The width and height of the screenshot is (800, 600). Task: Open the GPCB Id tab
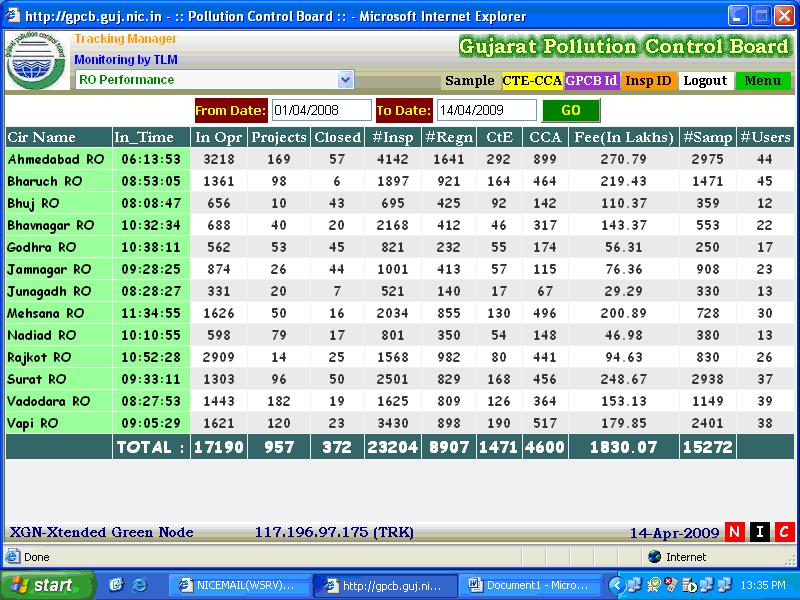pos(591,81)
